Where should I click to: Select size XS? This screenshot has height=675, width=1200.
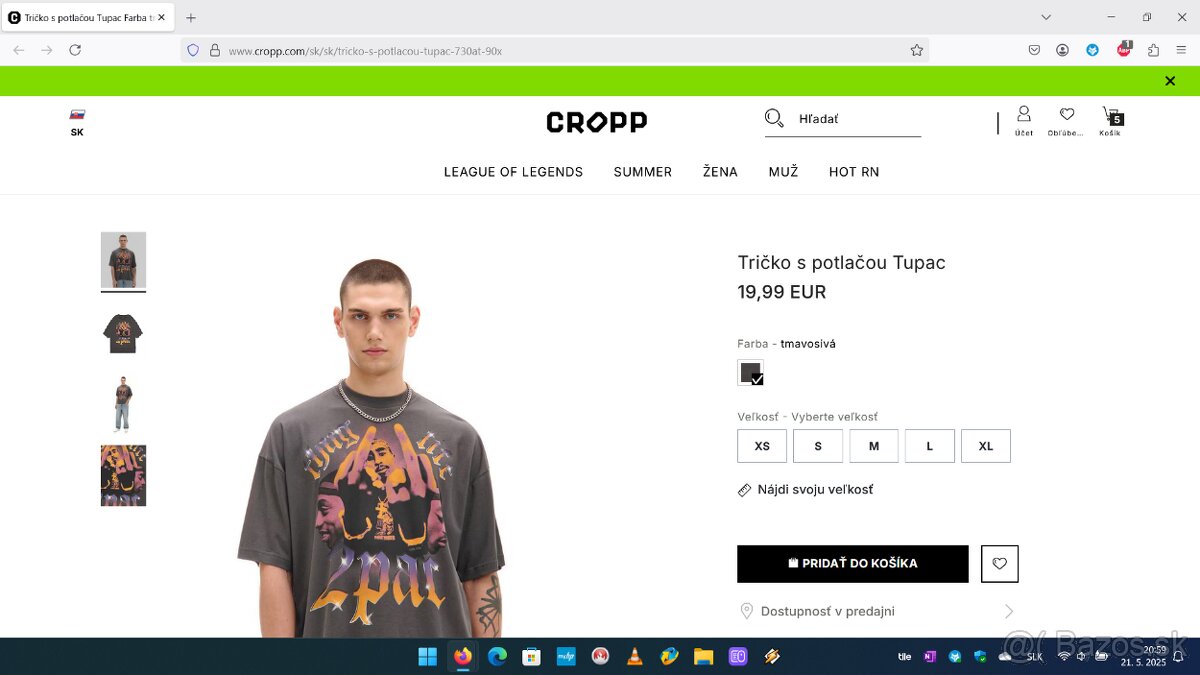[x=762, y=446]
